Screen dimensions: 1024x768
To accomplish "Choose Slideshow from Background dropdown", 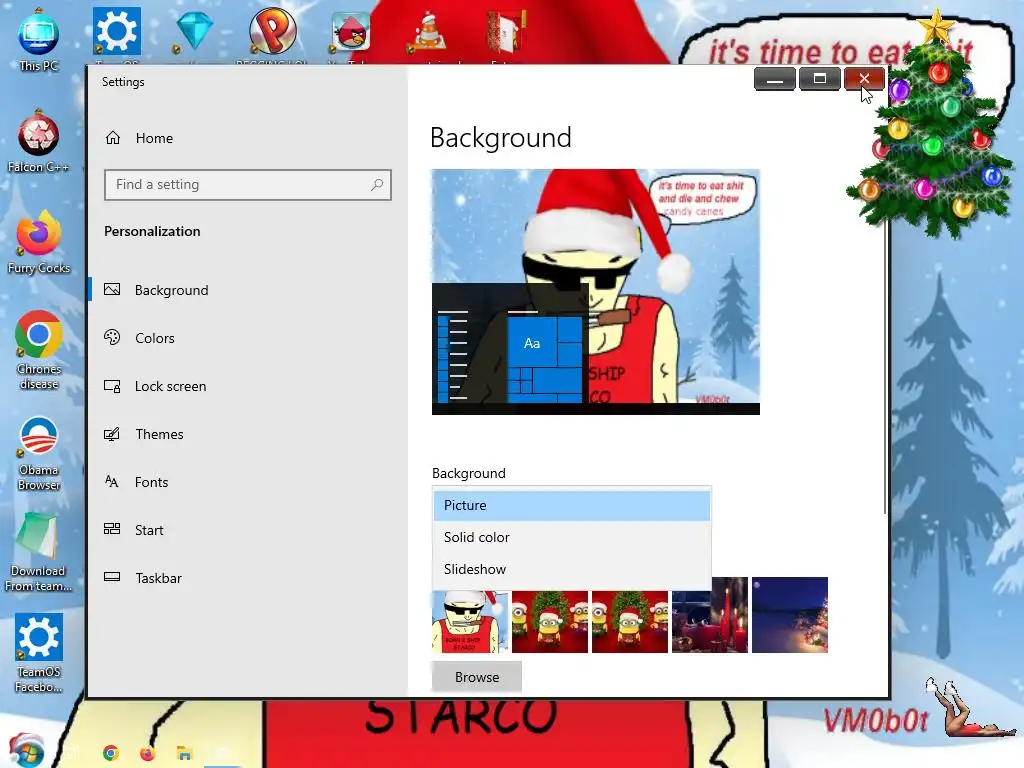I will point(571,569).
